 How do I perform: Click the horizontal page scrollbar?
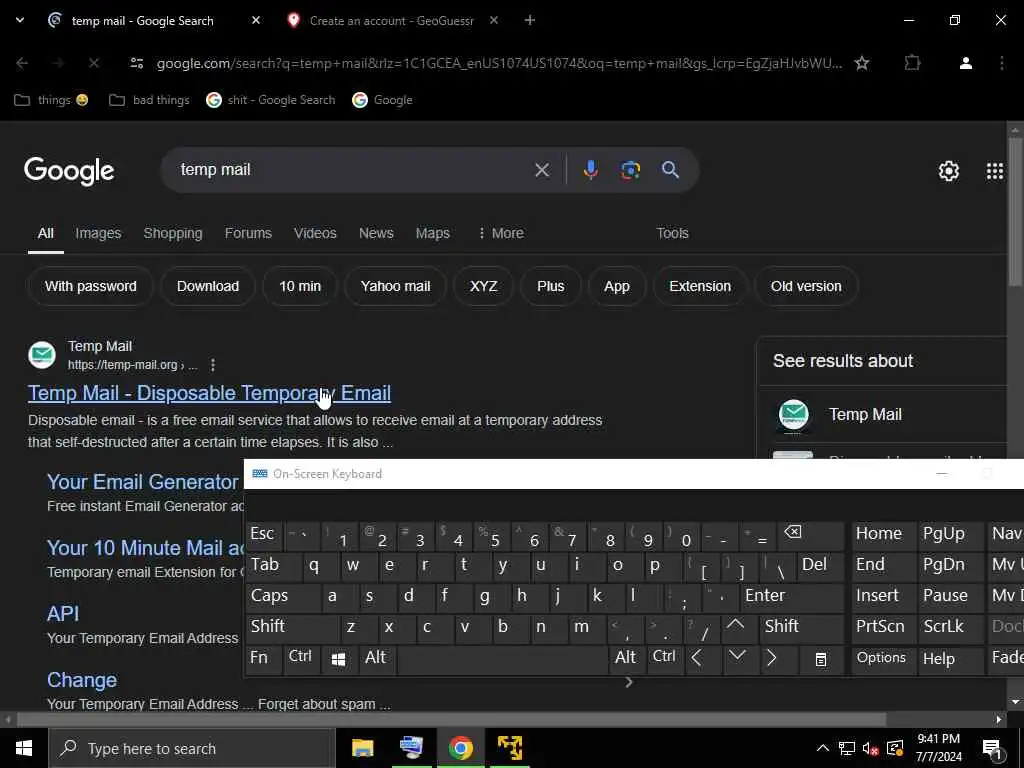pos(451,719)
